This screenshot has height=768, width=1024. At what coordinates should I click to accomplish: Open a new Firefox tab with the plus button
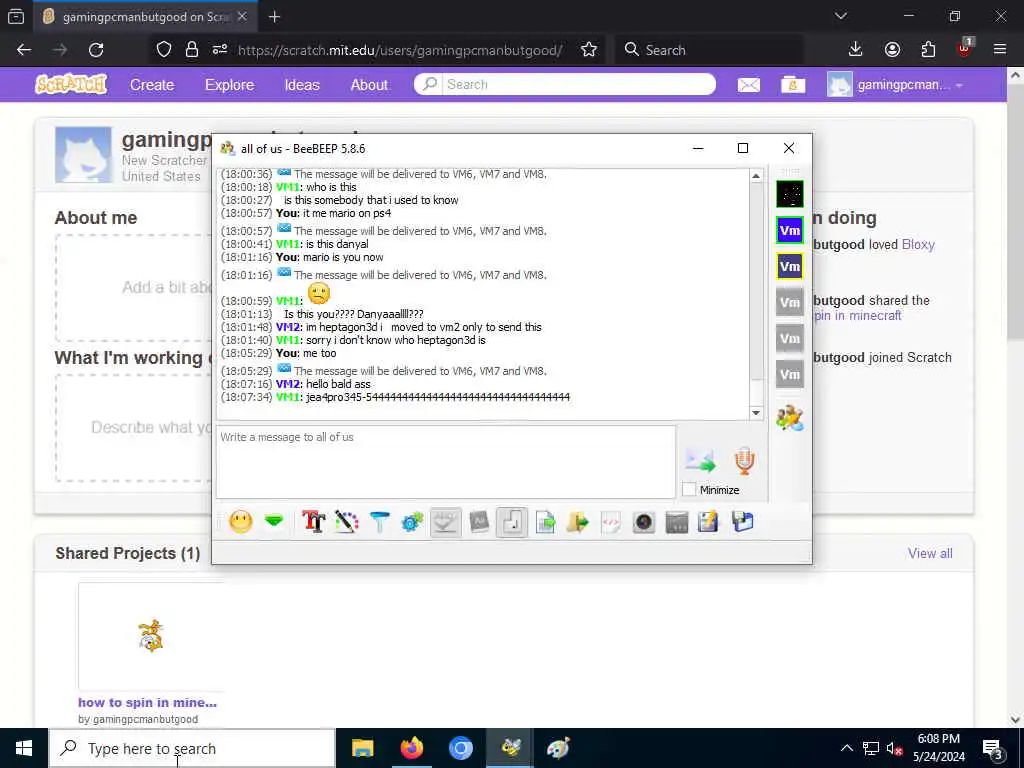click(275, 17)
